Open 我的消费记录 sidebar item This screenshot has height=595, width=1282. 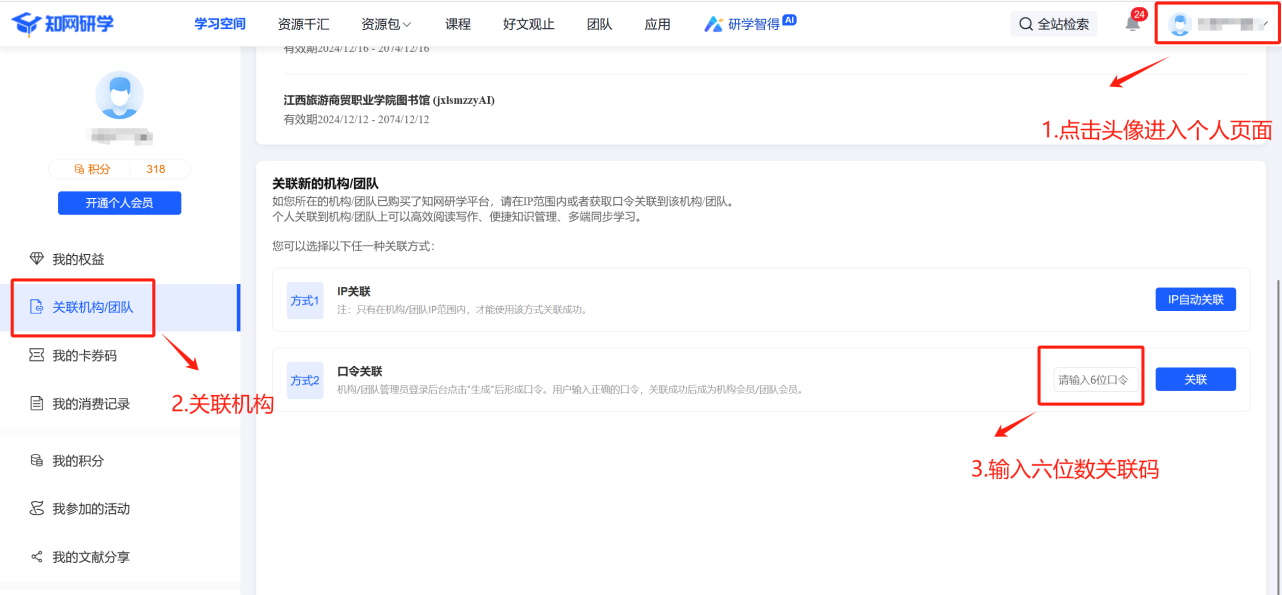coord(90,404)
